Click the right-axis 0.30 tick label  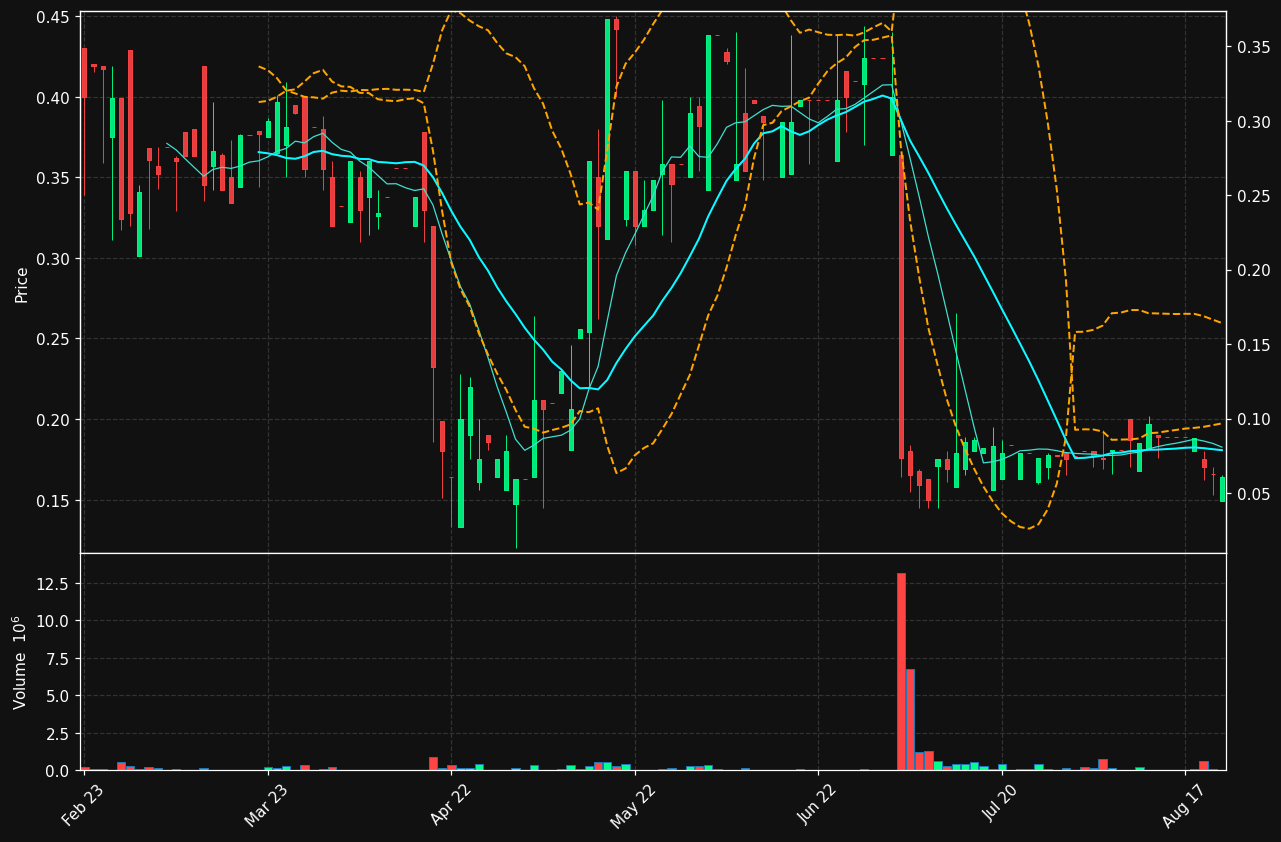coord(1253,122)
